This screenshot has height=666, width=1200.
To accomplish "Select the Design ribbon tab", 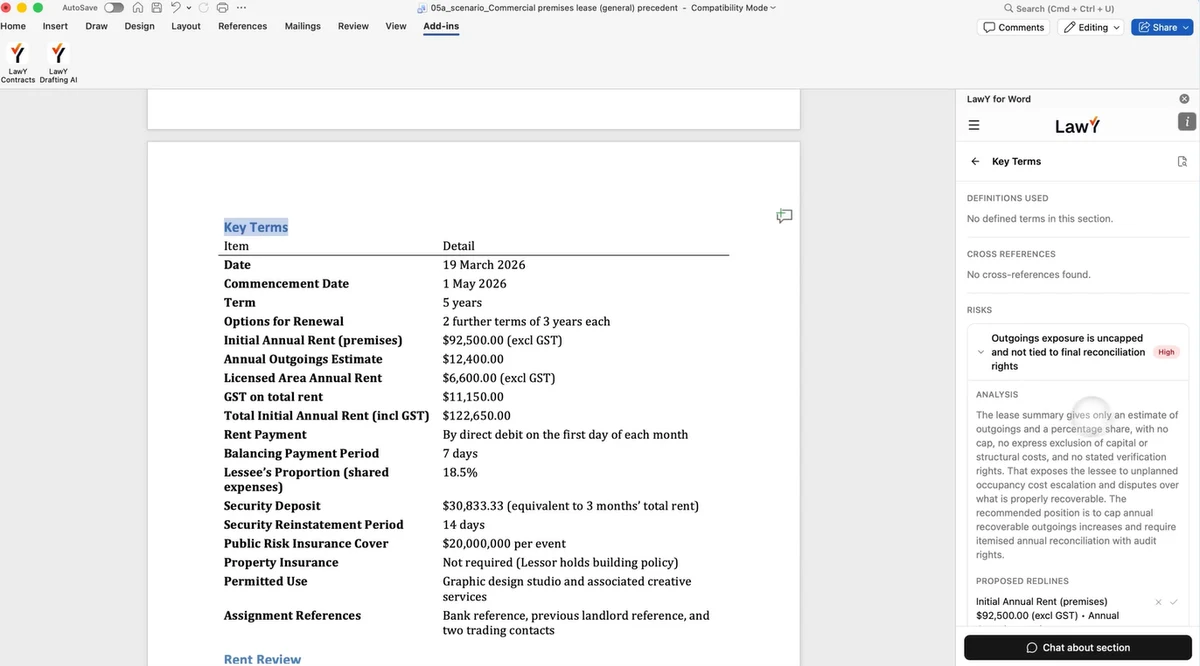I will (139, 26).
